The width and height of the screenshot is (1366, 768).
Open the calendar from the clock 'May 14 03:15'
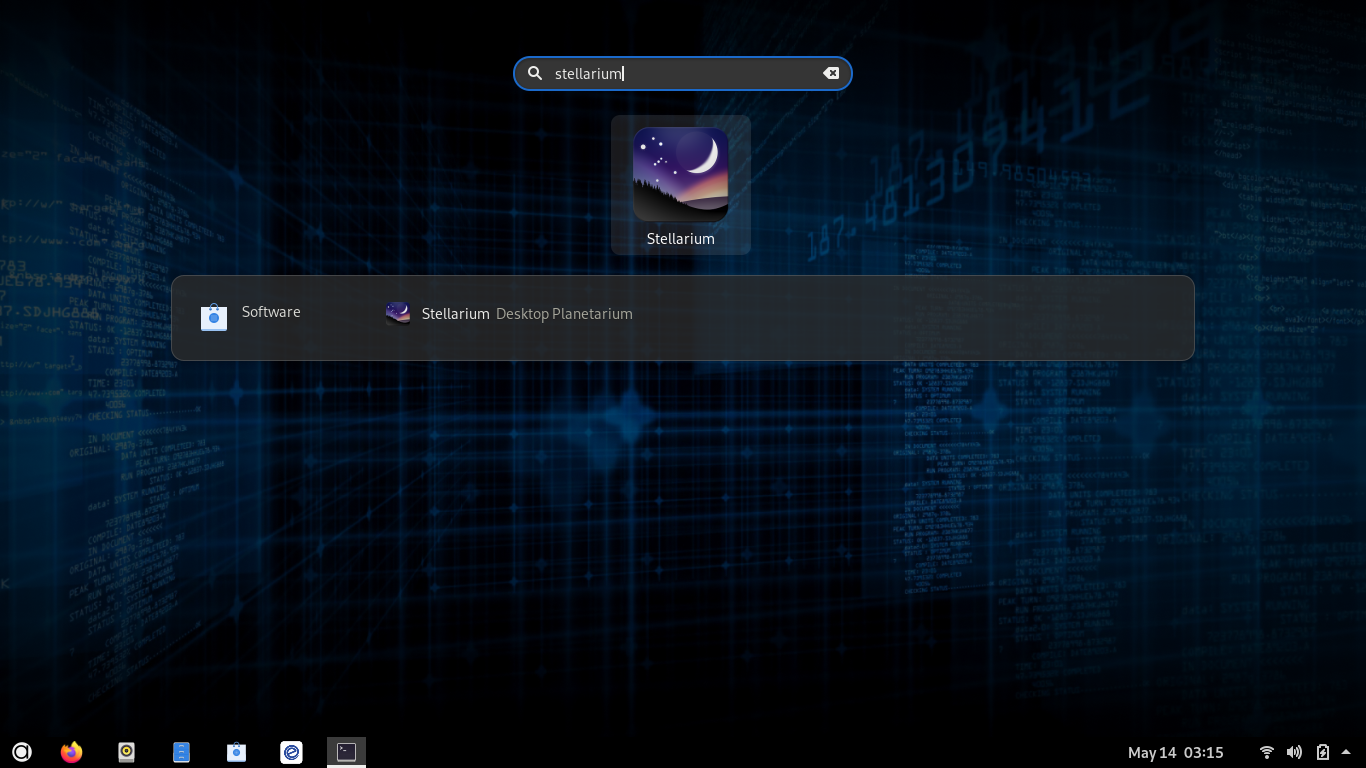(x=1176, y=753)
